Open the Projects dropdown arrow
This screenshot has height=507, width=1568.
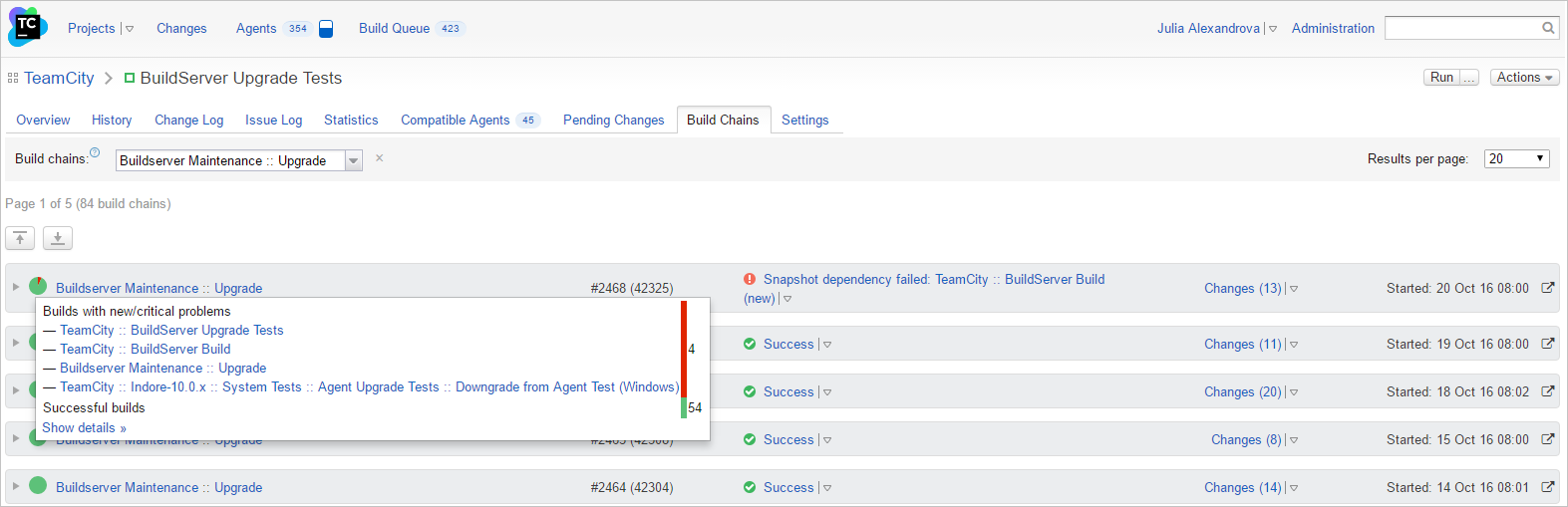130,29
